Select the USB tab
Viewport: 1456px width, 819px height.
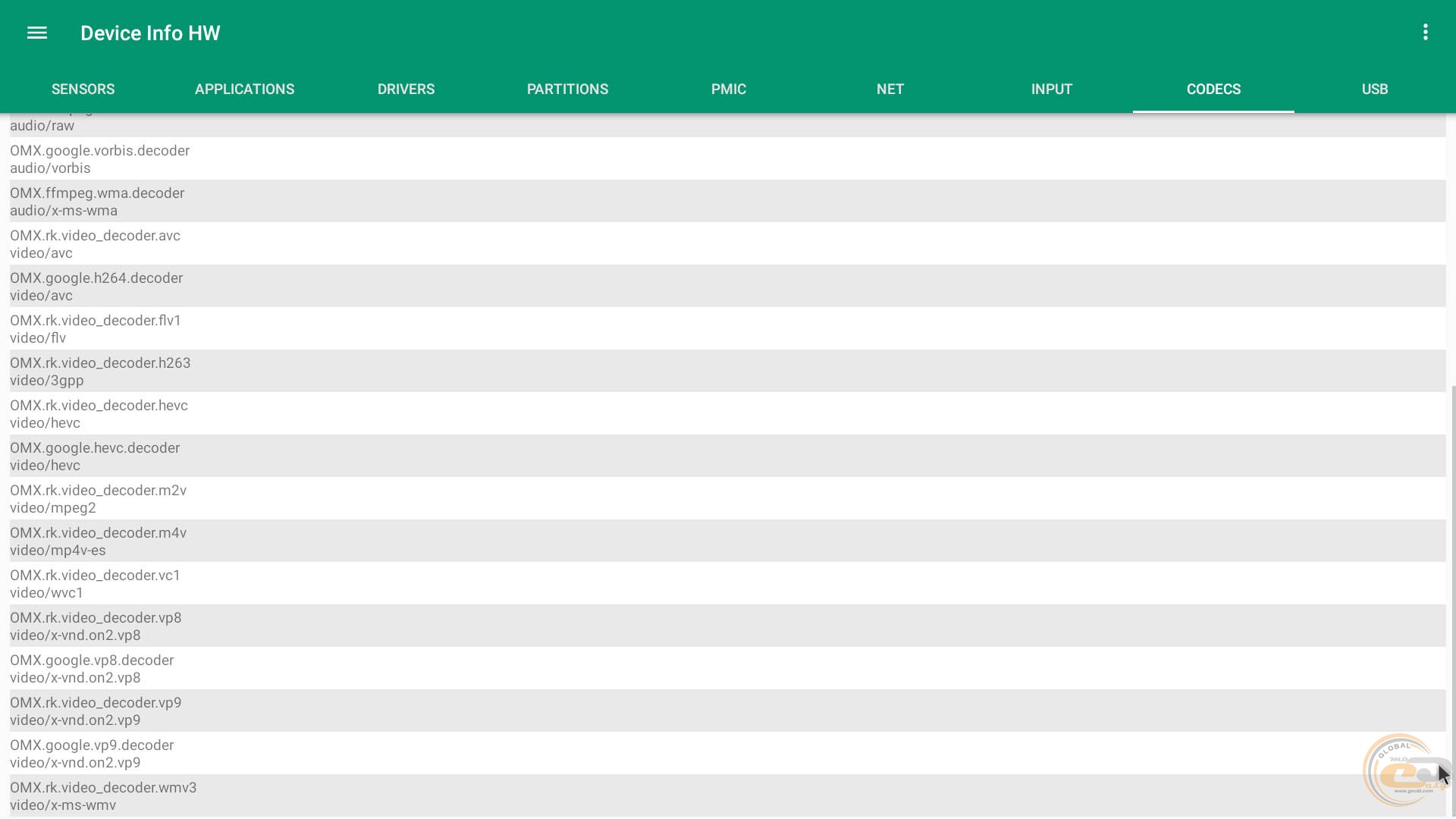pos(1374,89)
